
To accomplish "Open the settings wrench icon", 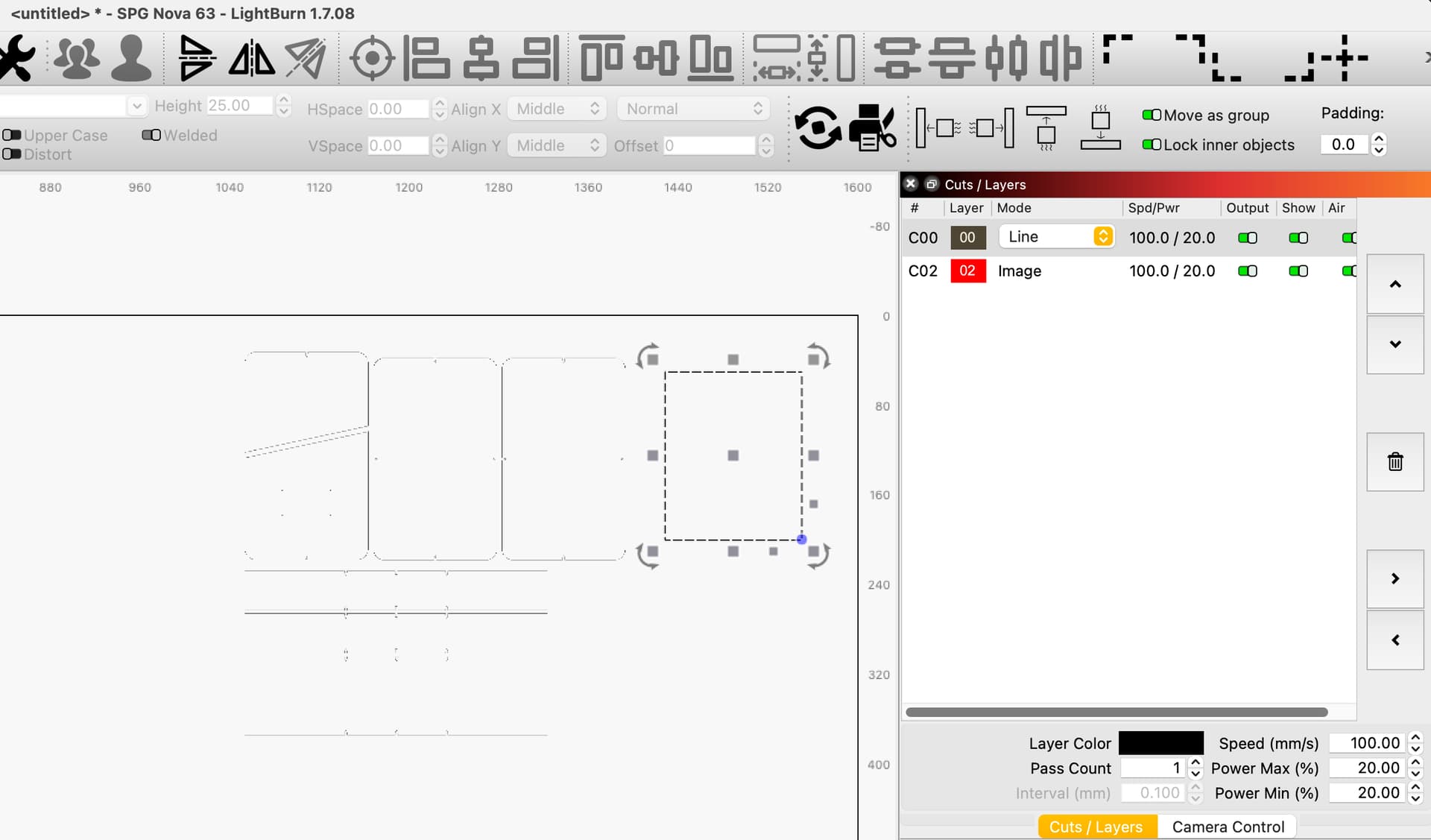I will pyautogui.click(x=16, y=57).
